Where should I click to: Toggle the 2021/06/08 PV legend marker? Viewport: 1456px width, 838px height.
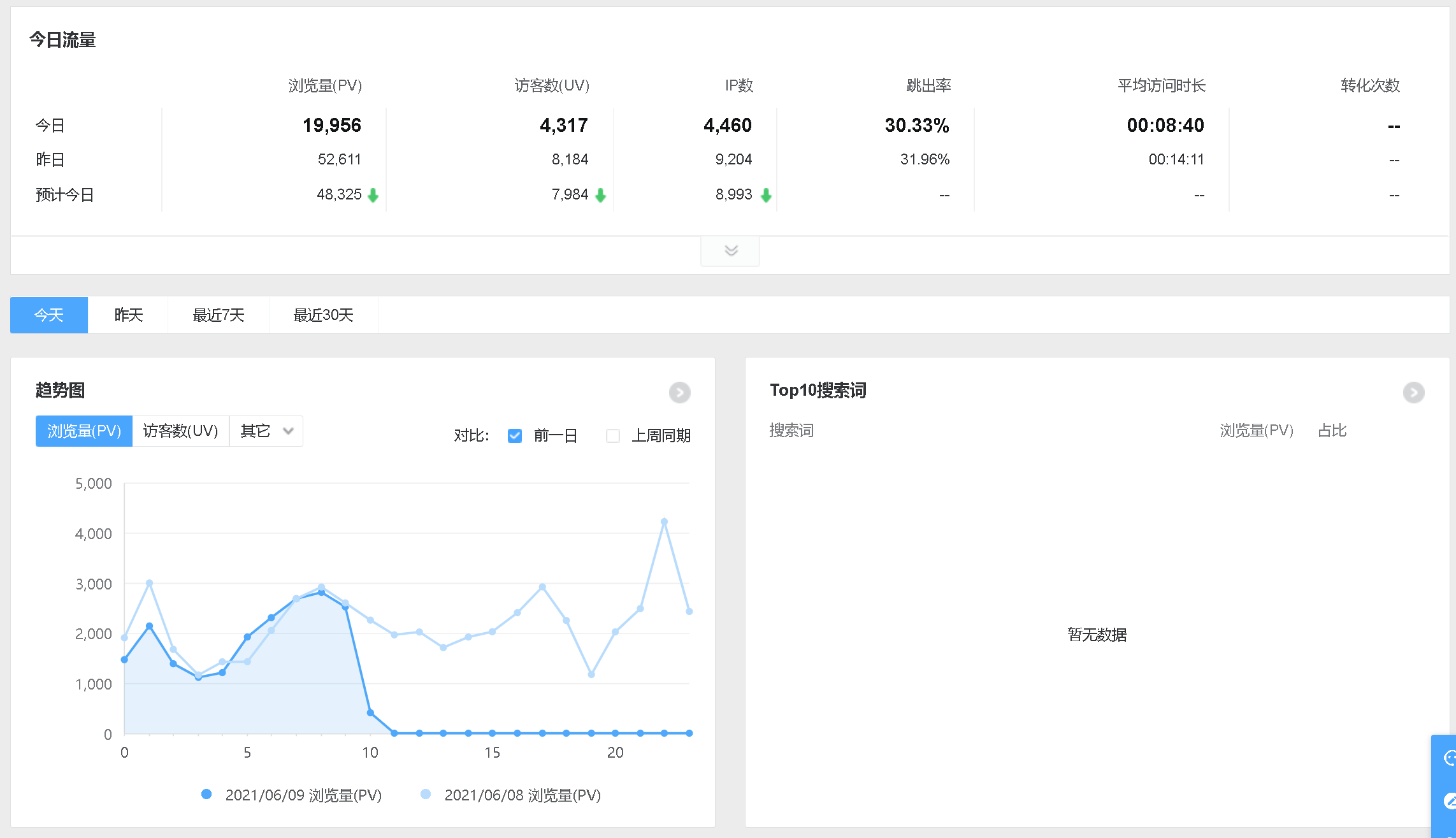426,794
